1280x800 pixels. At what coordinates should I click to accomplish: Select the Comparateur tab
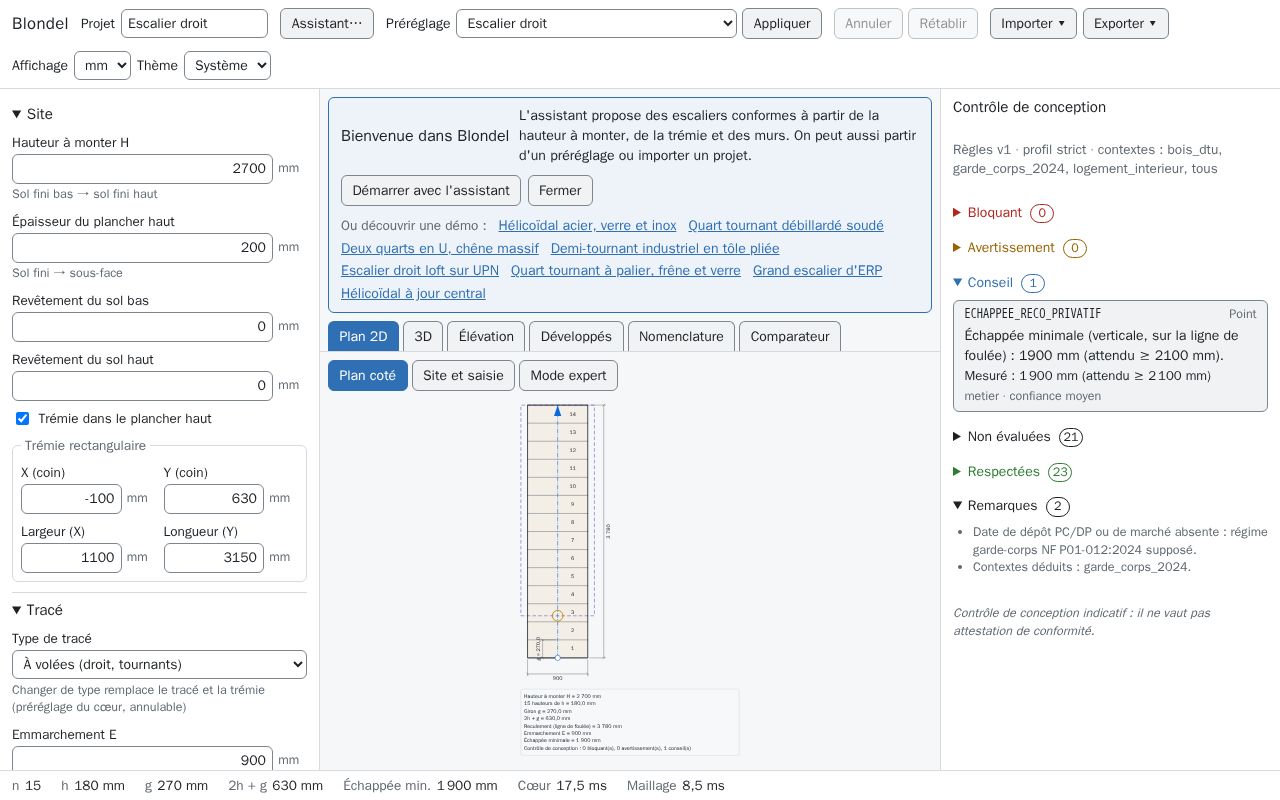point(790,336)
